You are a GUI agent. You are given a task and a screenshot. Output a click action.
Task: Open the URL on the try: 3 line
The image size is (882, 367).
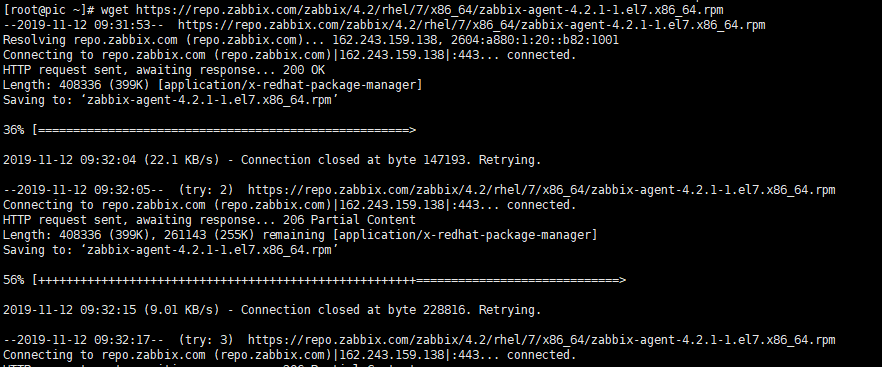(541, 339)
